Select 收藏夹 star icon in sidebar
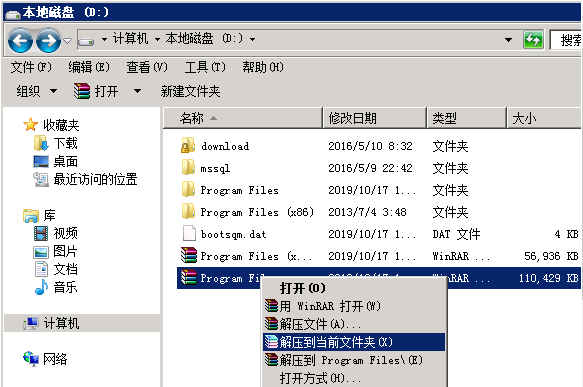 click(30, 125)
